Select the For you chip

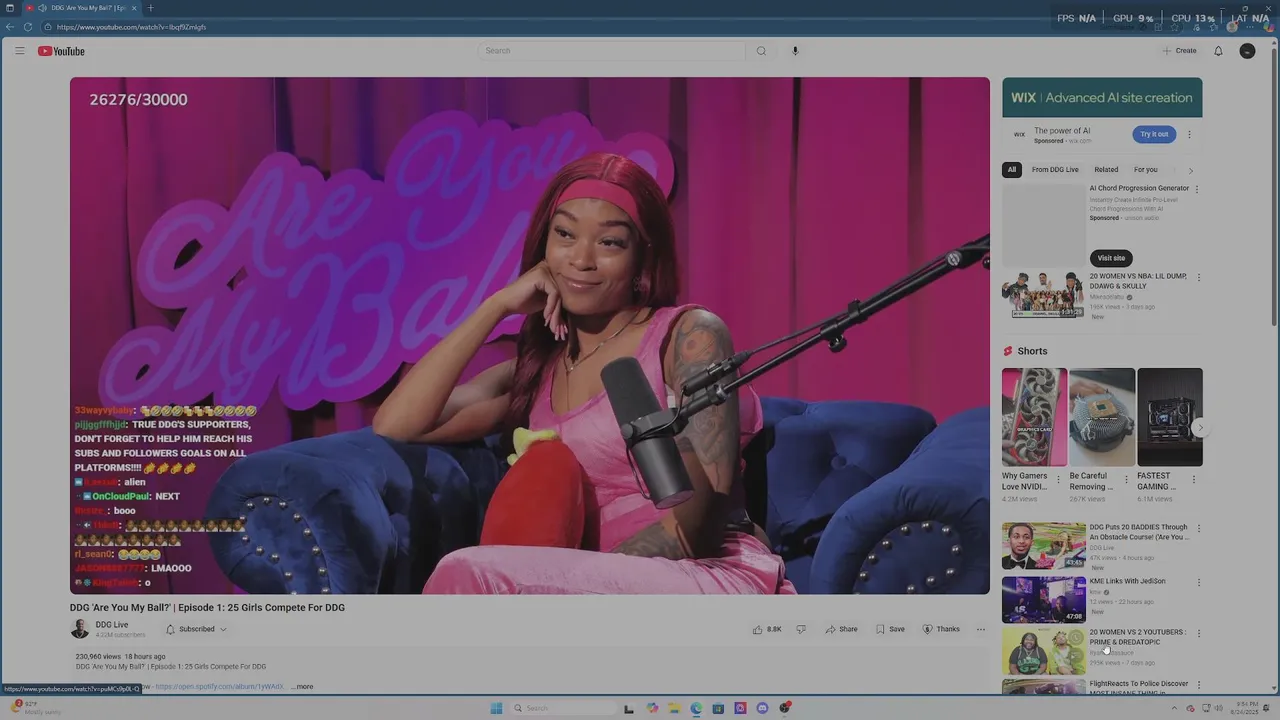coord(1145,170)
